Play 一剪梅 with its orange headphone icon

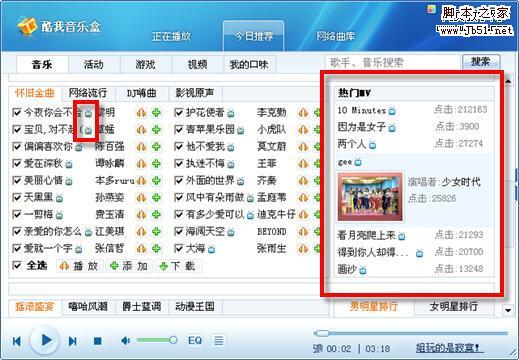tap(141, 215)
